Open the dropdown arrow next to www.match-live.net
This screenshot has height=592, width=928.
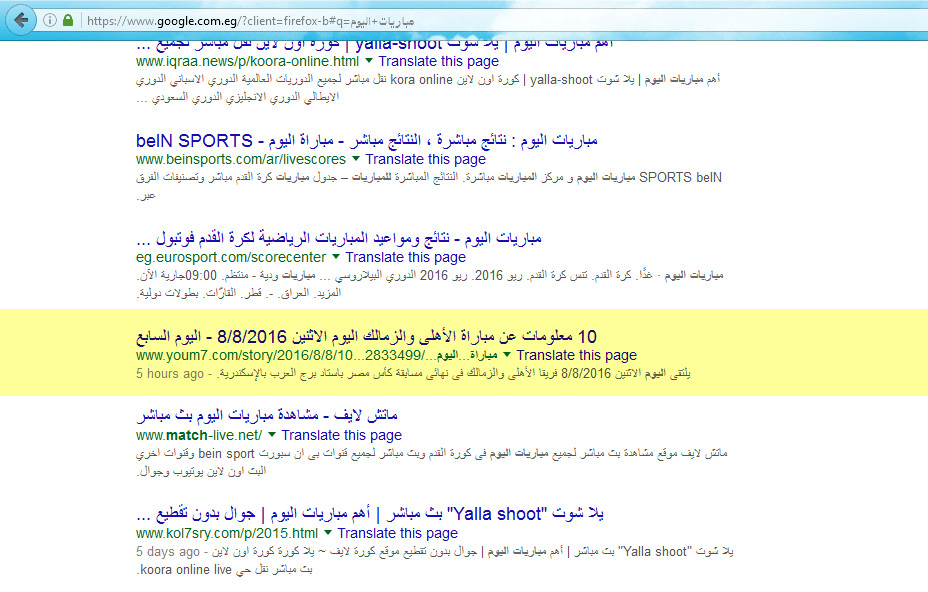coord(272,434)
